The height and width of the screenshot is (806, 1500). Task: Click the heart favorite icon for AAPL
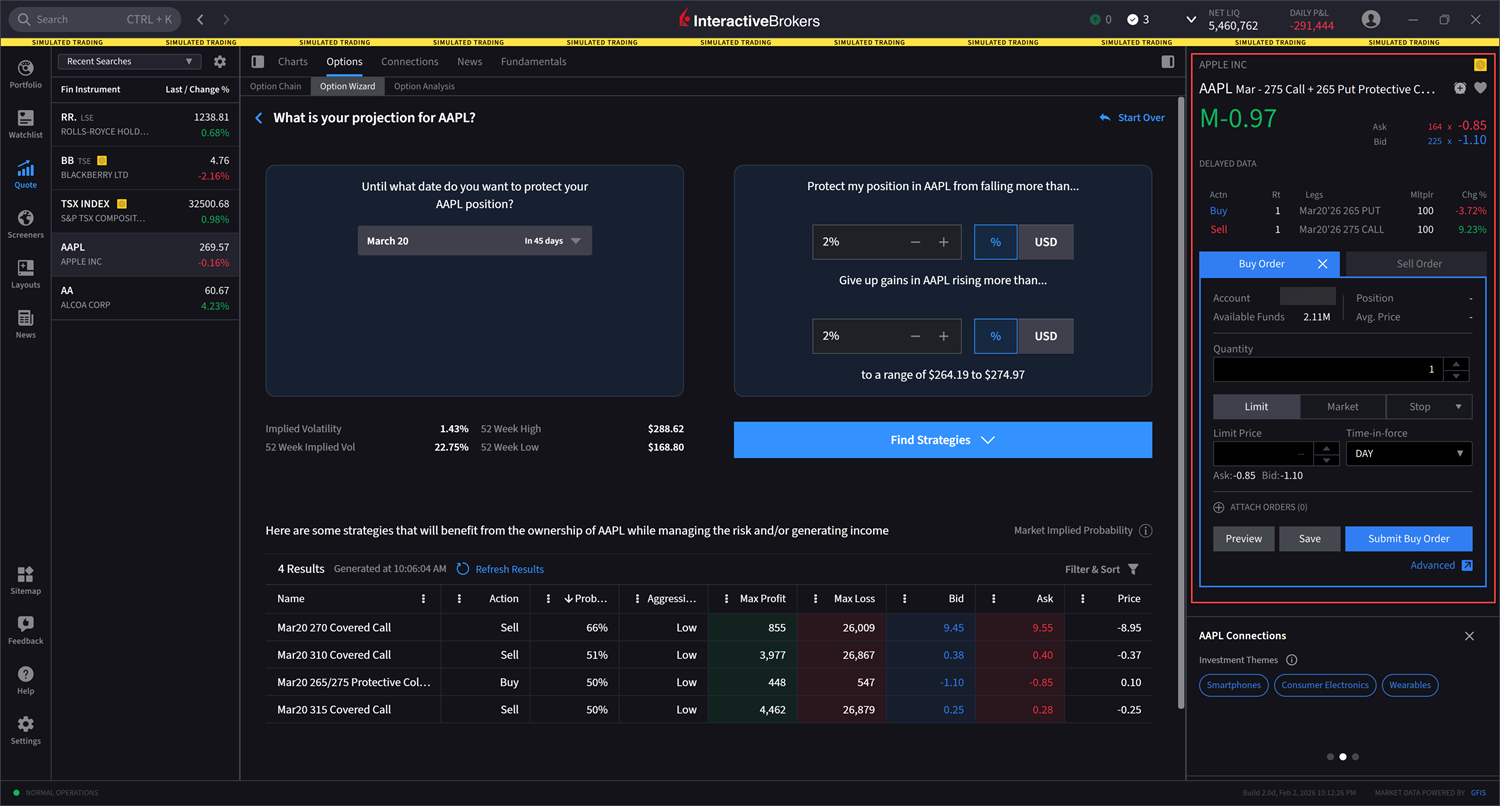(x=1481, y=88)
